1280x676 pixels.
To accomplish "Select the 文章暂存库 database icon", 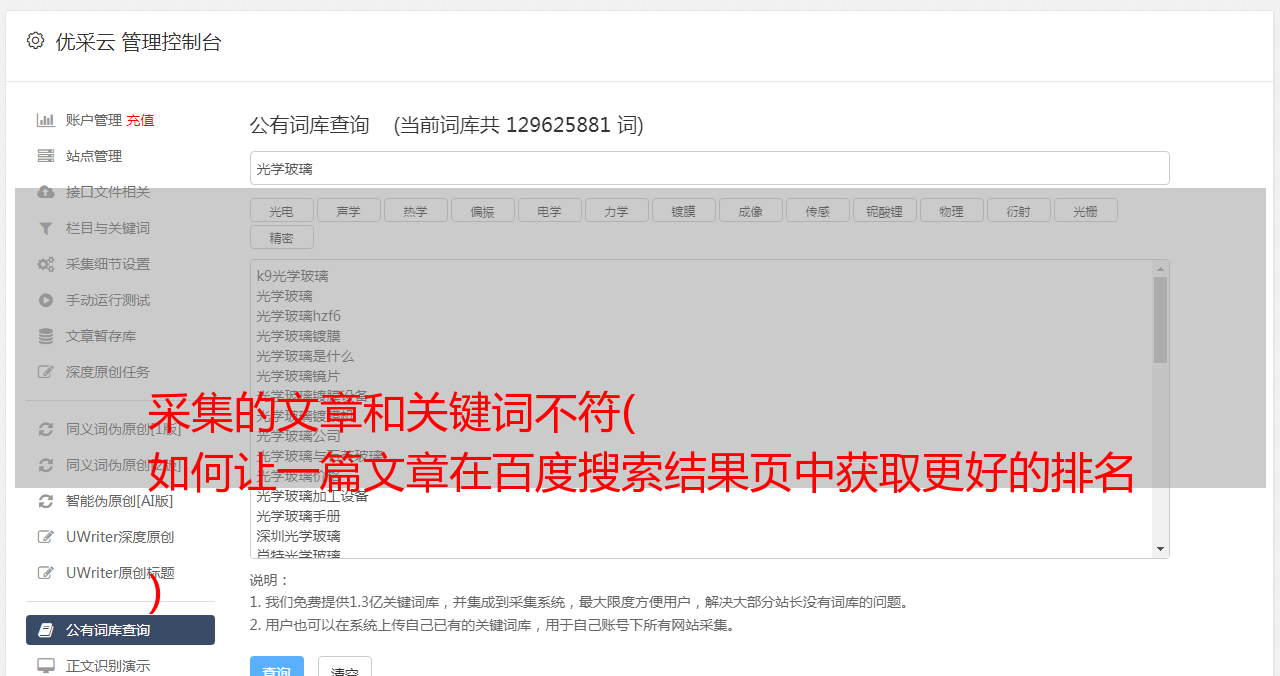I will (x=45, y=336).
